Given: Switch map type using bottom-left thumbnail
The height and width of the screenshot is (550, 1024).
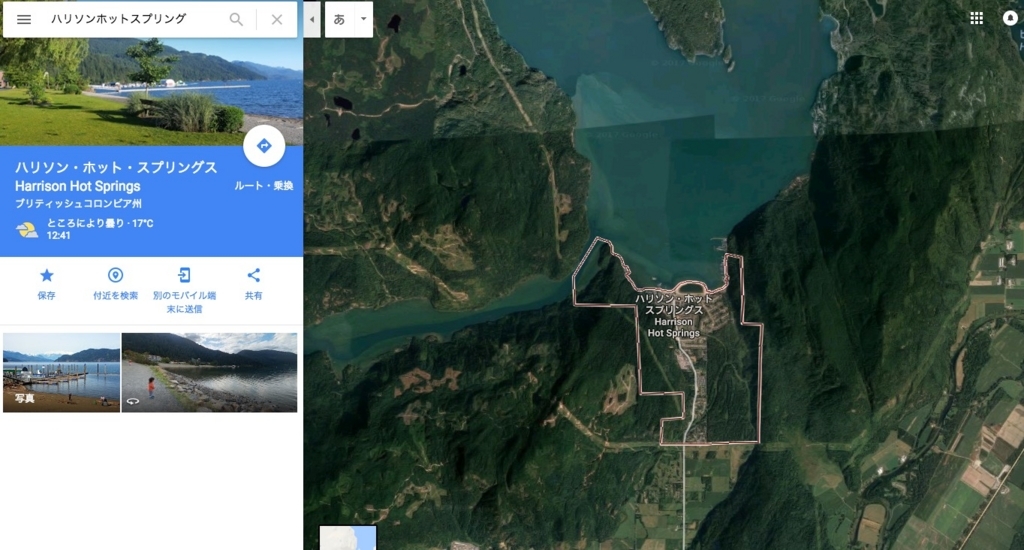Looking at the screenshot, I should coord(348,538).
